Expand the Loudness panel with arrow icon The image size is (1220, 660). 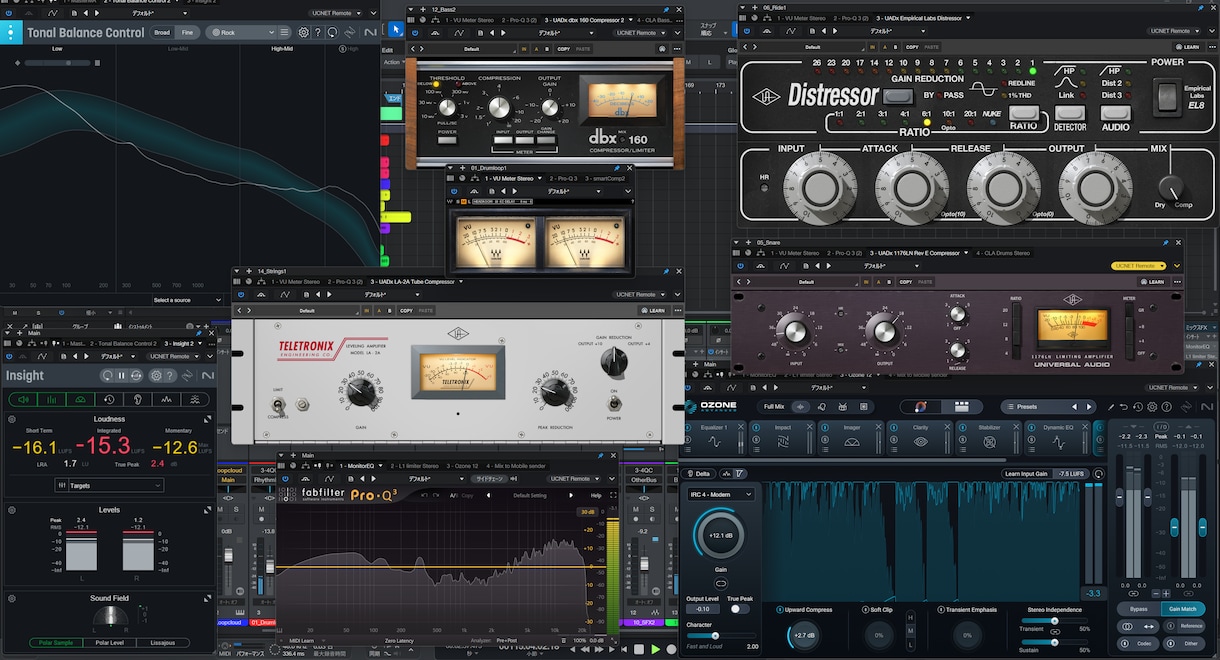click(208, 420)
